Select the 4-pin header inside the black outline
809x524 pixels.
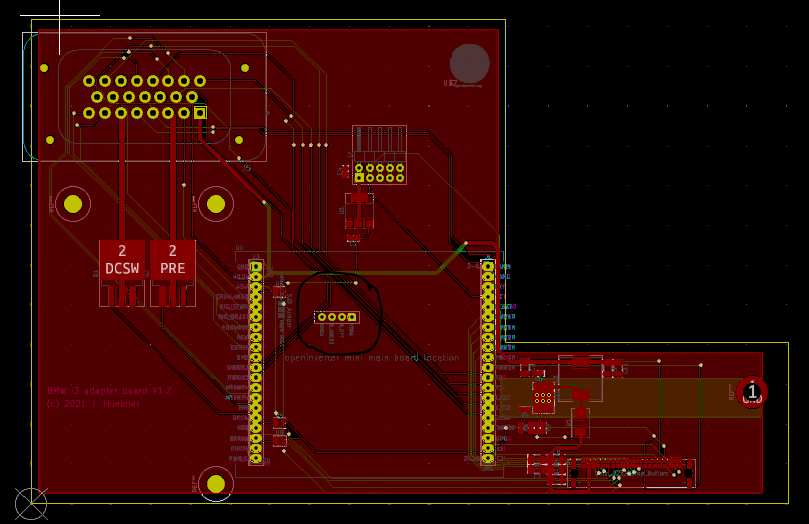pyautogui.click(x=336, y=317)
